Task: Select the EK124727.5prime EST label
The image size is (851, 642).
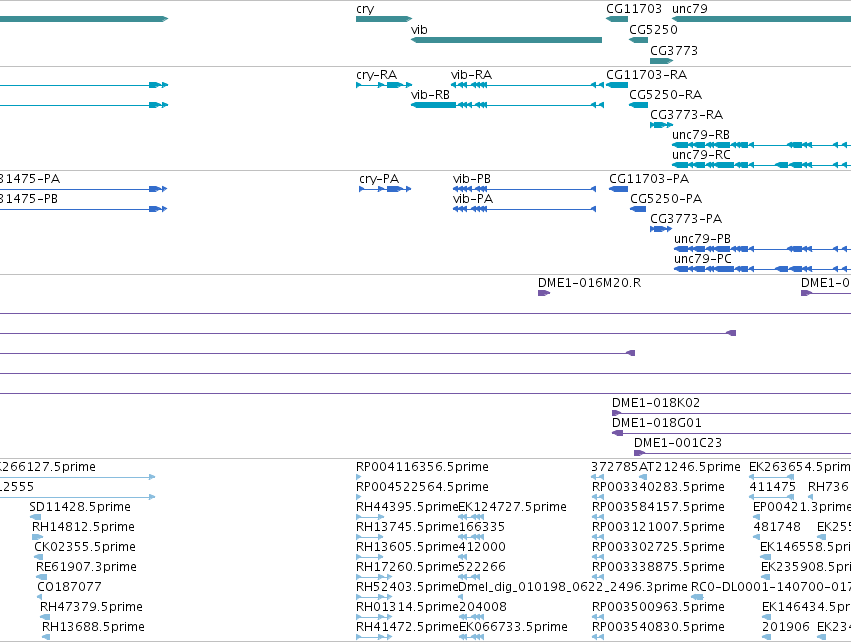Action: pos(512,507)
